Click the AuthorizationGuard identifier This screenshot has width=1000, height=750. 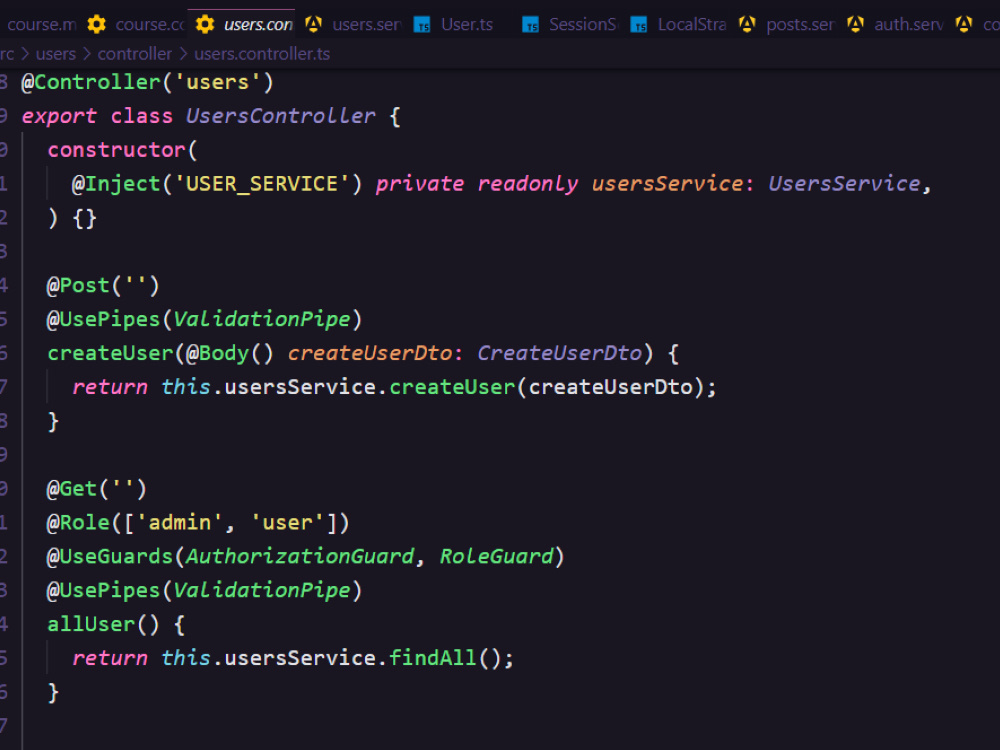tap(300, 556)
